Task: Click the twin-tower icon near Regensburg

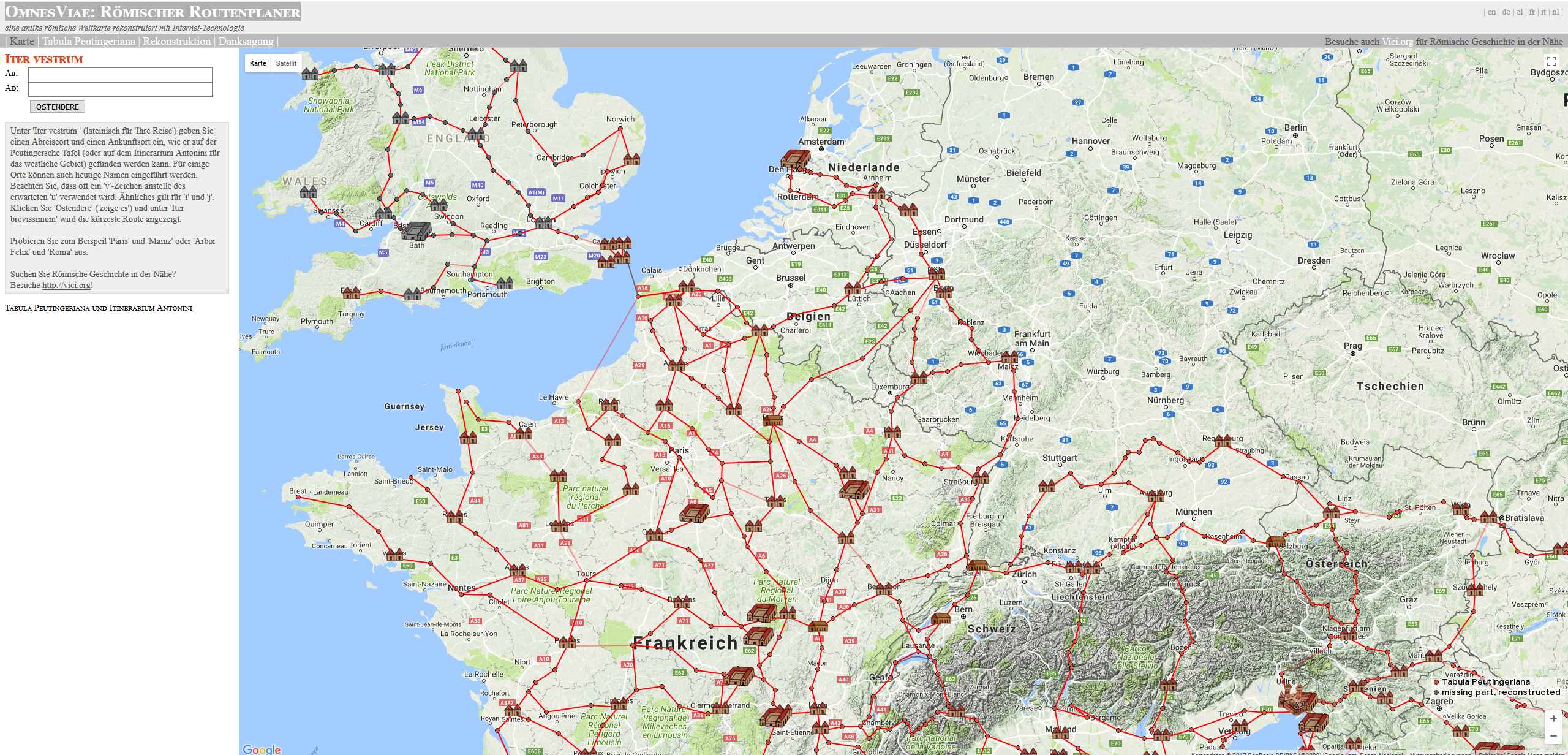Action: 1223,440
